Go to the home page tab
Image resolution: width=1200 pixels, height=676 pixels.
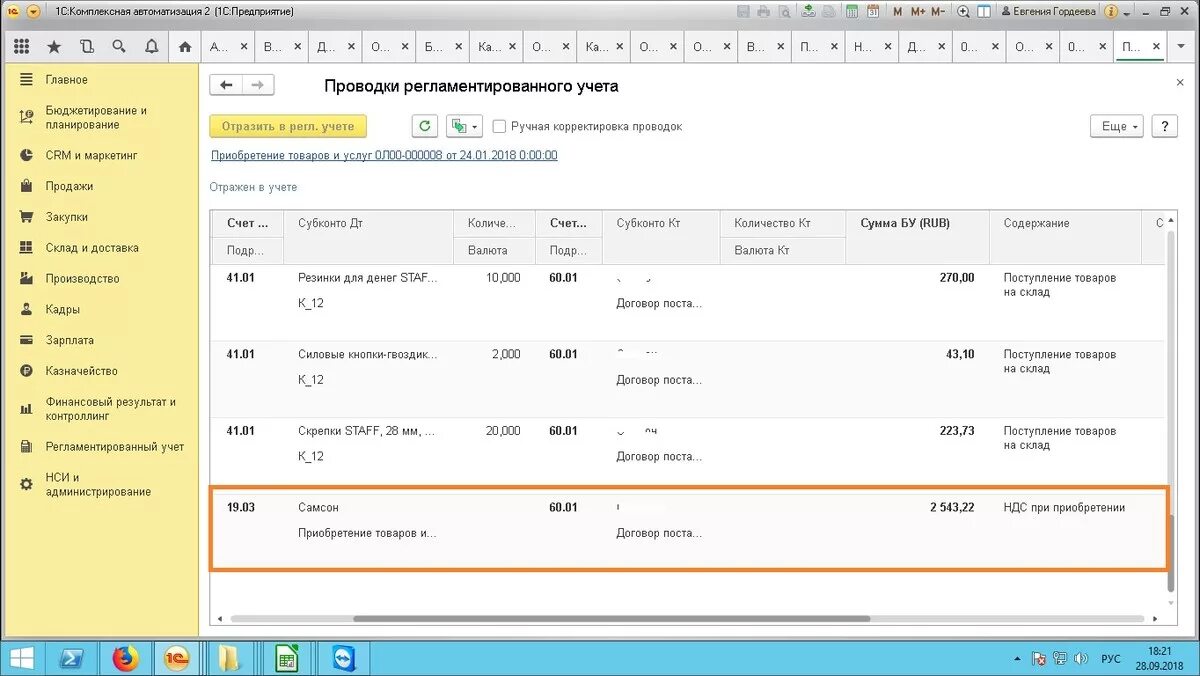[184, 46]
